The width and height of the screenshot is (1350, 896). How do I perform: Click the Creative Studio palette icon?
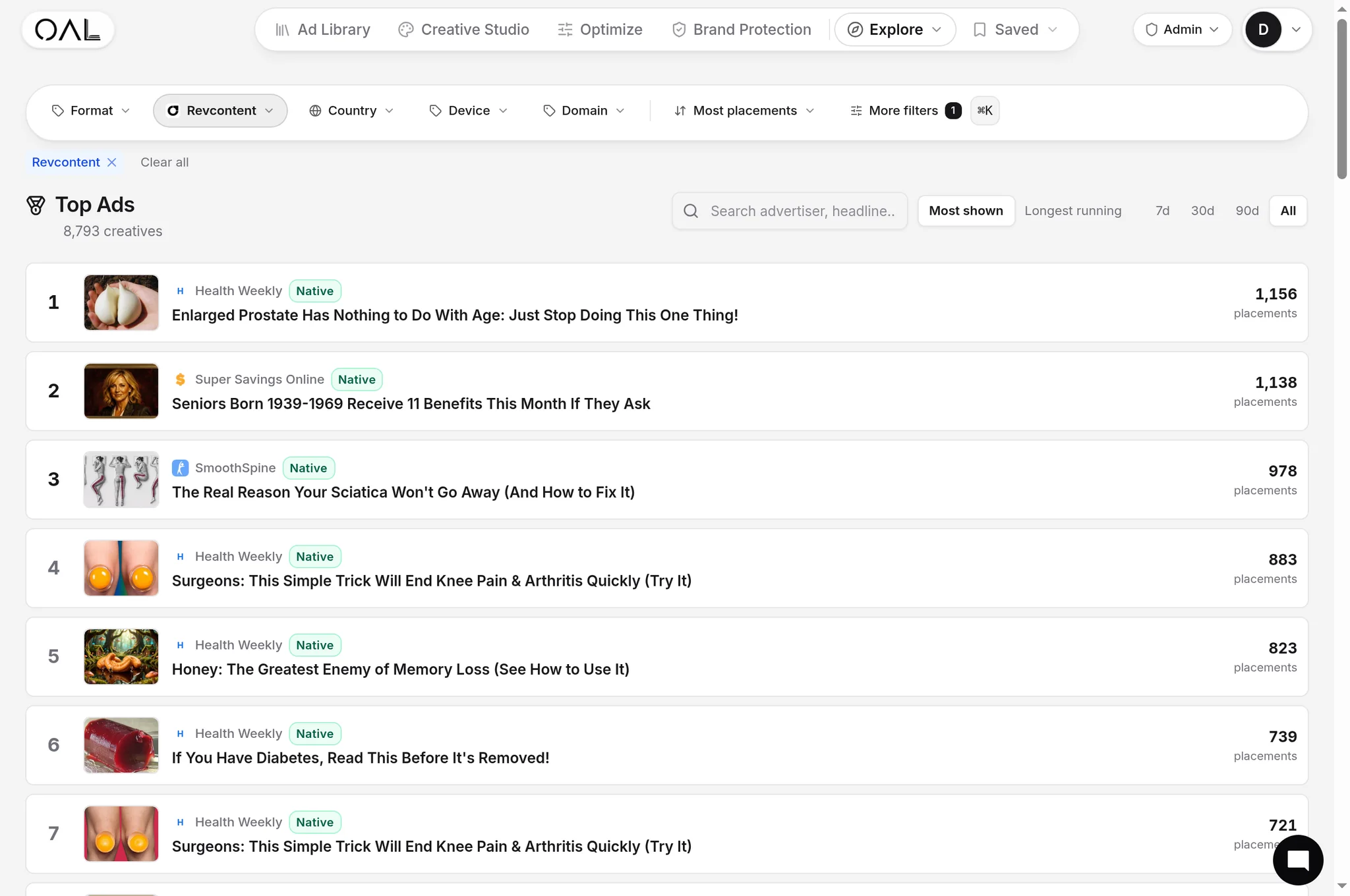pyautogui.click(x=406, y=30)
